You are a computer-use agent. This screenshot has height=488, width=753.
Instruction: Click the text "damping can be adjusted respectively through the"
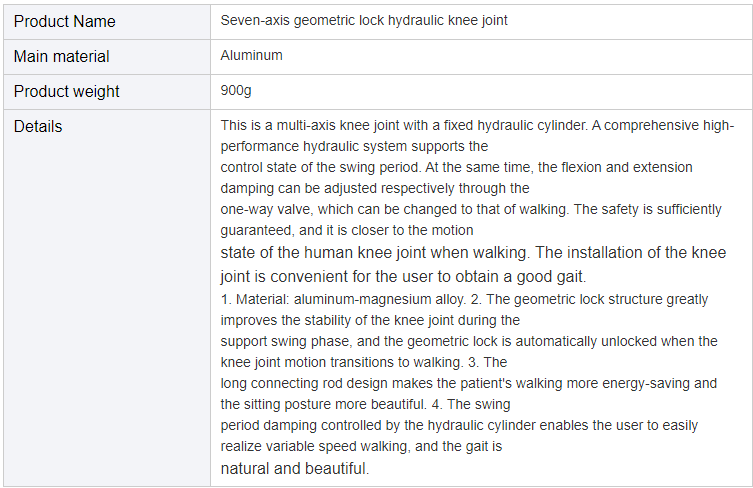point(375,187)
